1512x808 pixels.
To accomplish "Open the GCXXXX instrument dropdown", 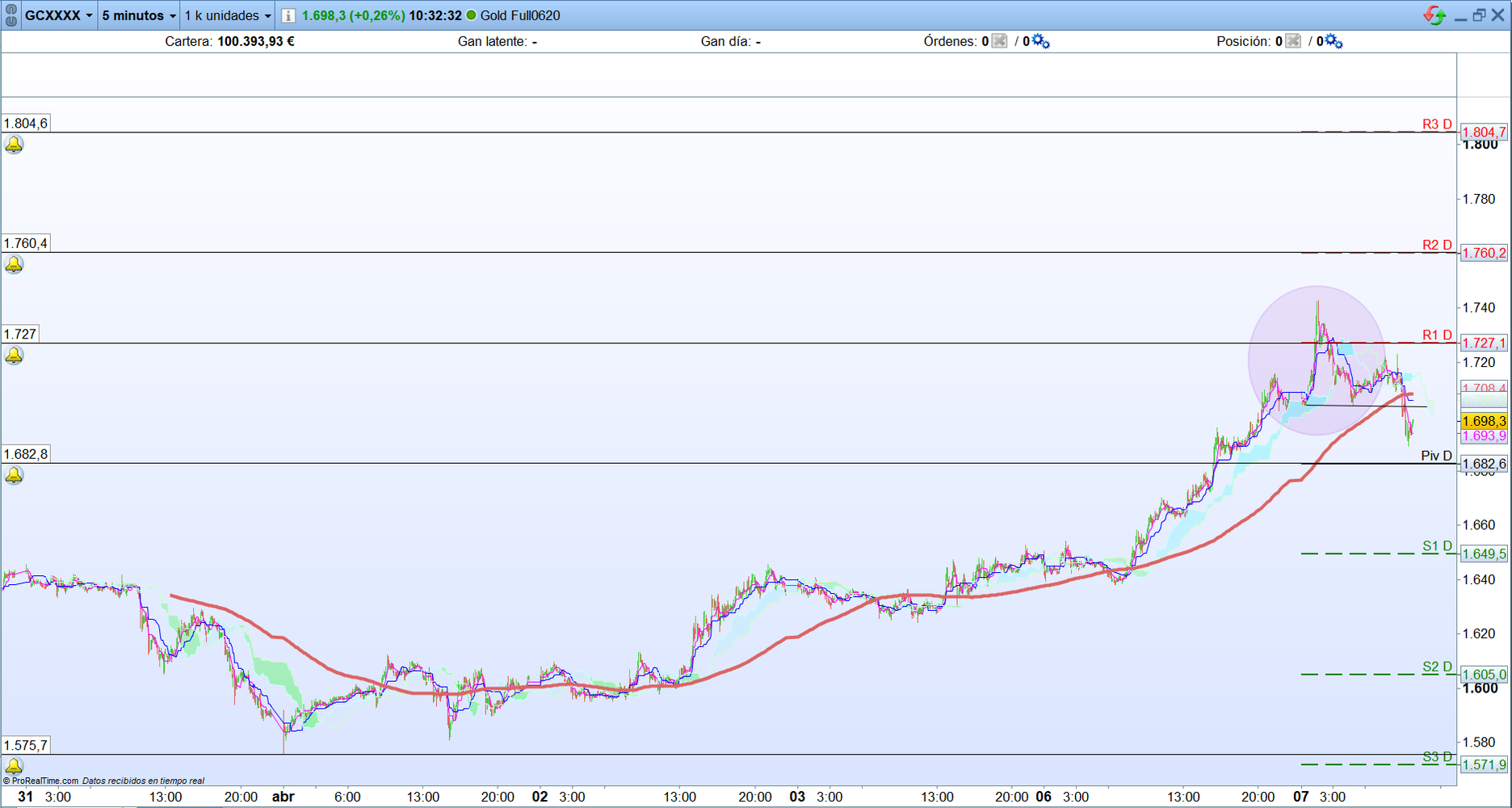I will pyautogui.click(x=59, y=15).
